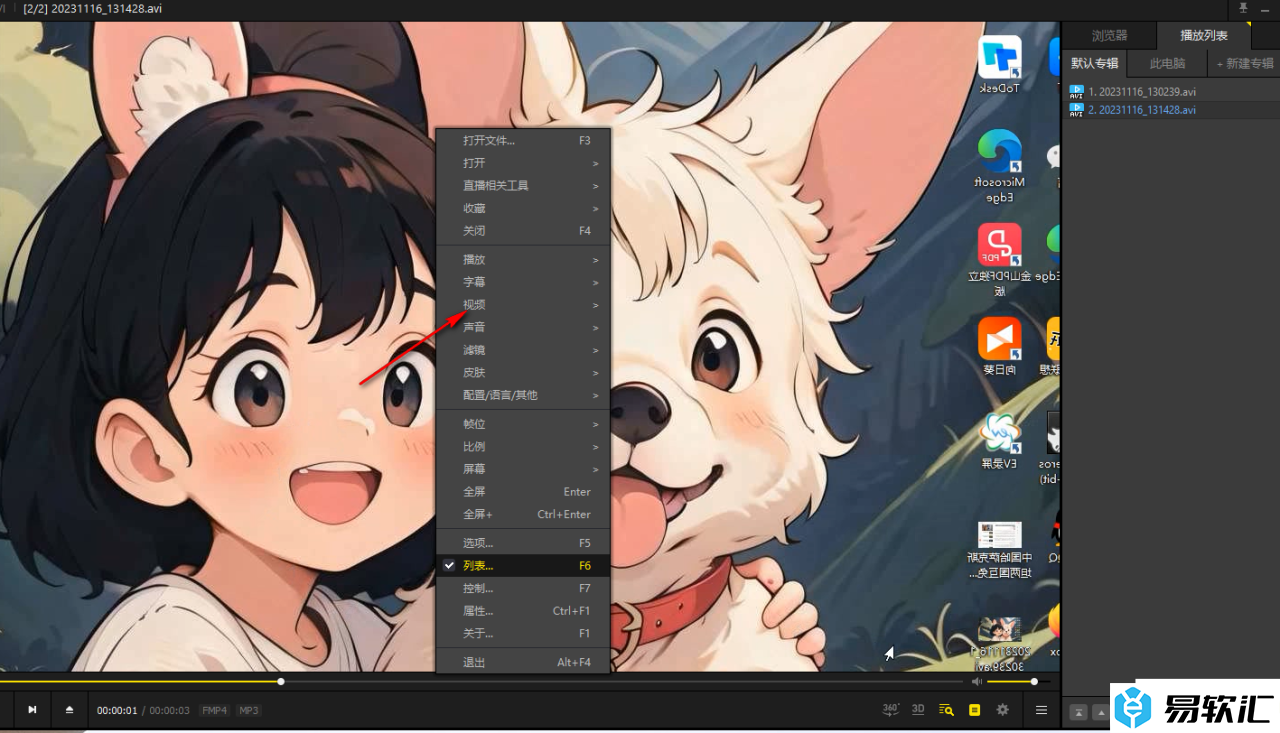This screenshot has height=733, width=1280.
Task: Expand the 滤镜 filters submenu
Action: 523,350
